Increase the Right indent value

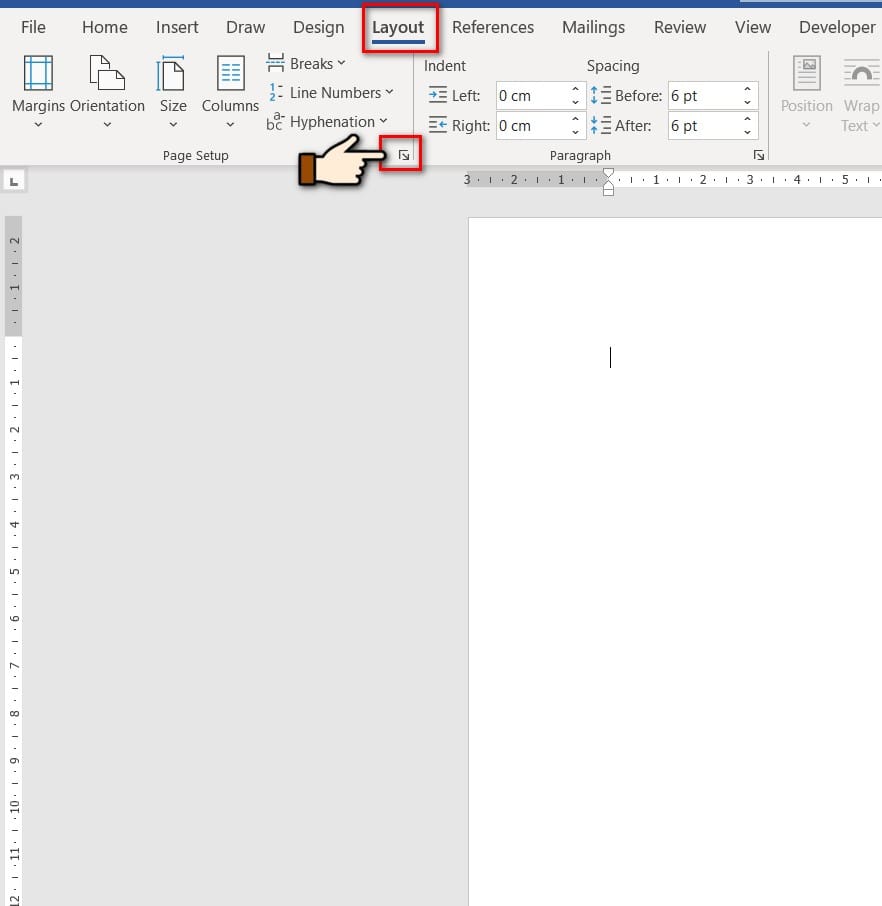575,118
